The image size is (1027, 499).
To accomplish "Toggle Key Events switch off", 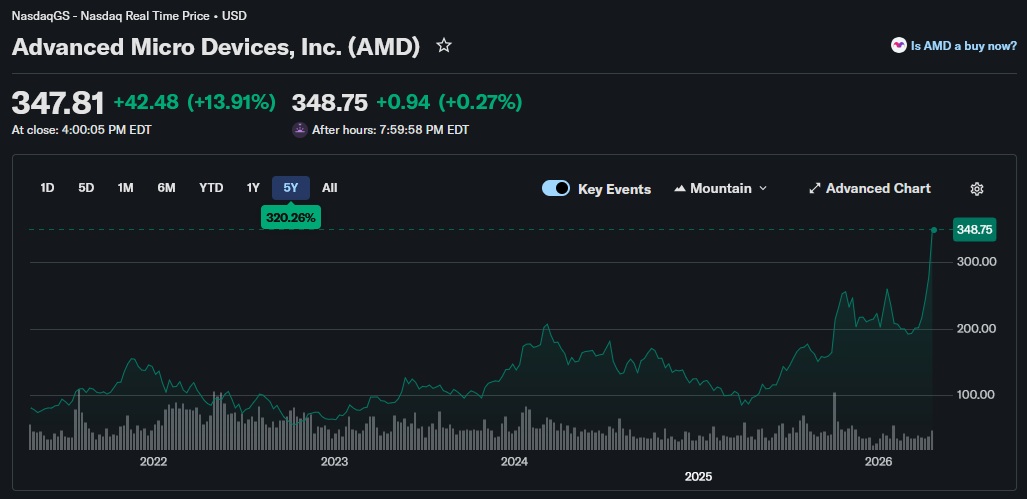I will 556,188.
